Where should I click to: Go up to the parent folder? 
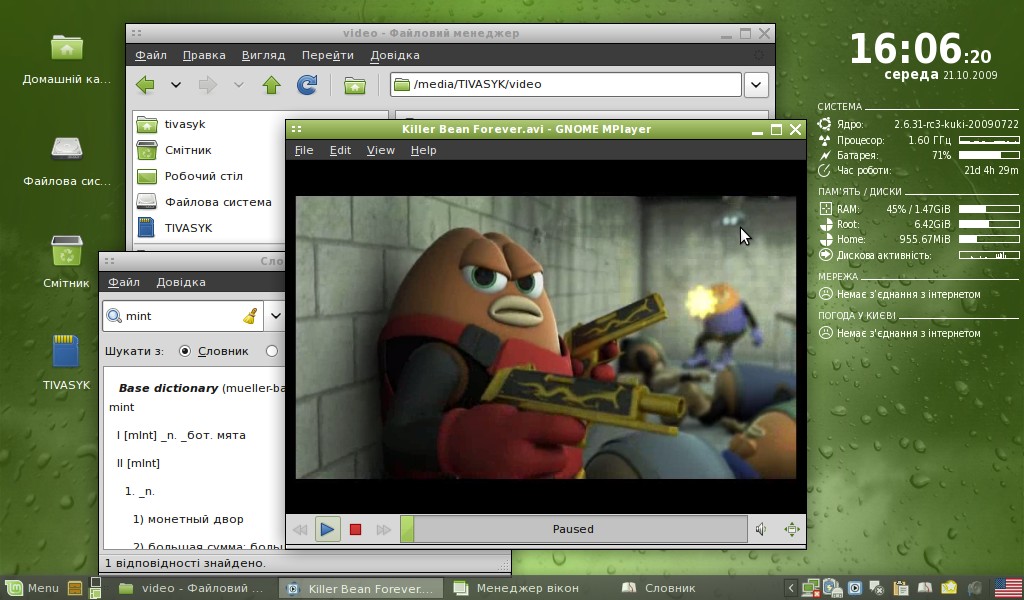pos(272,84)
